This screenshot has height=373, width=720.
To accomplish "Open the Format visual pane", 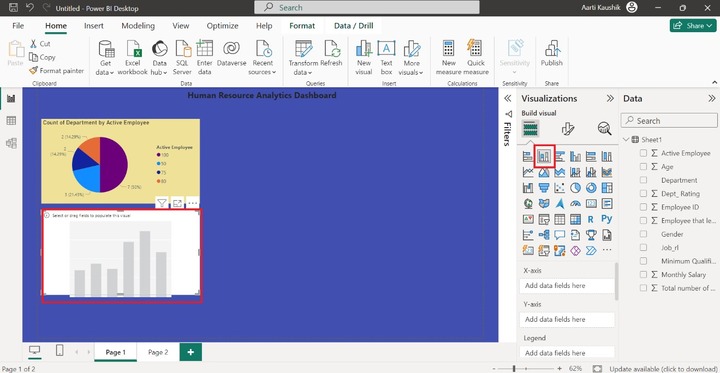I will click(x=568, y=129).
